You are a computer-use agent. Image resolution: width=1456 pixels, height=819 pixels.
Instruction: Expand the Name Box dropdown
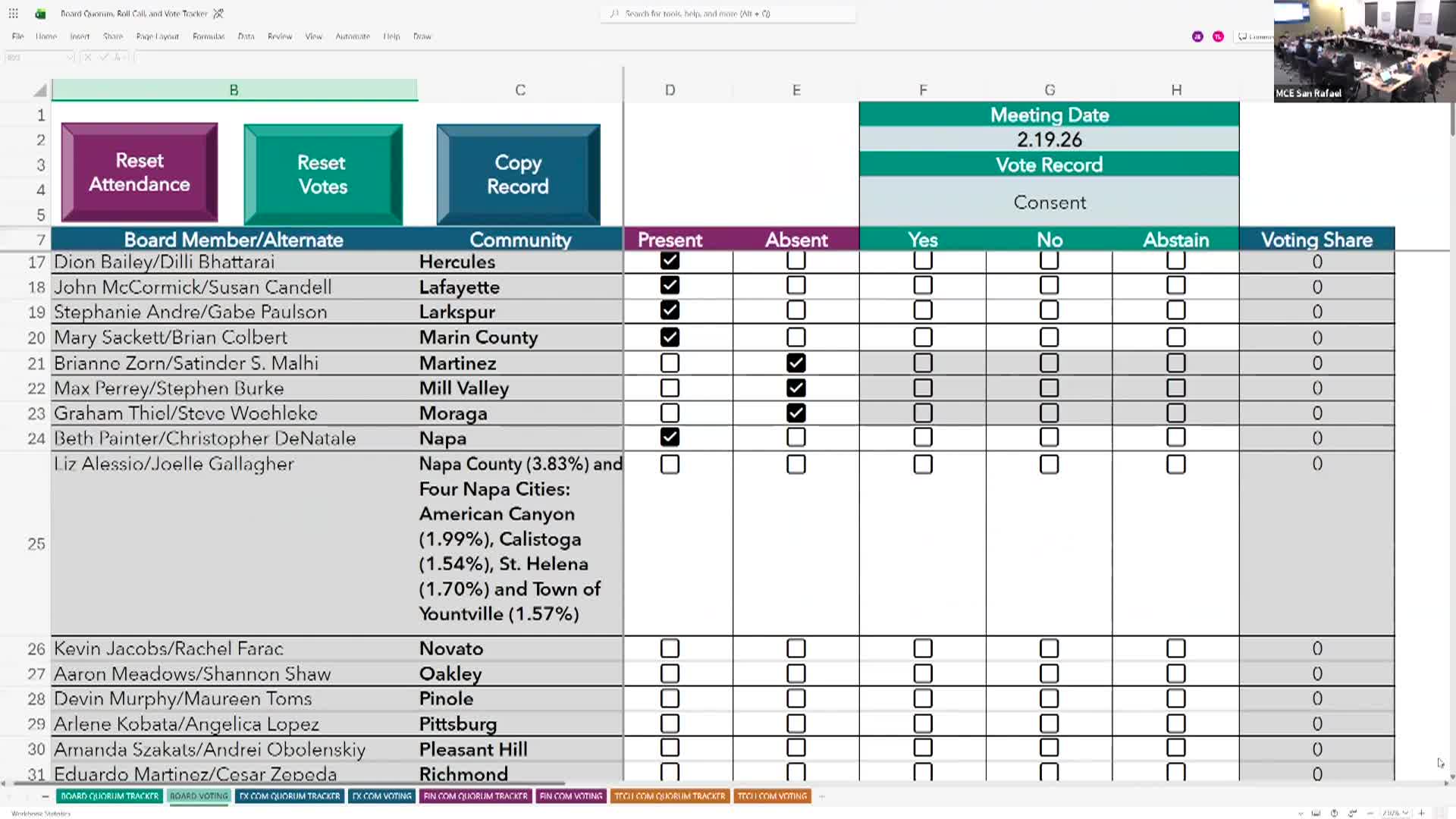point(69,57)
